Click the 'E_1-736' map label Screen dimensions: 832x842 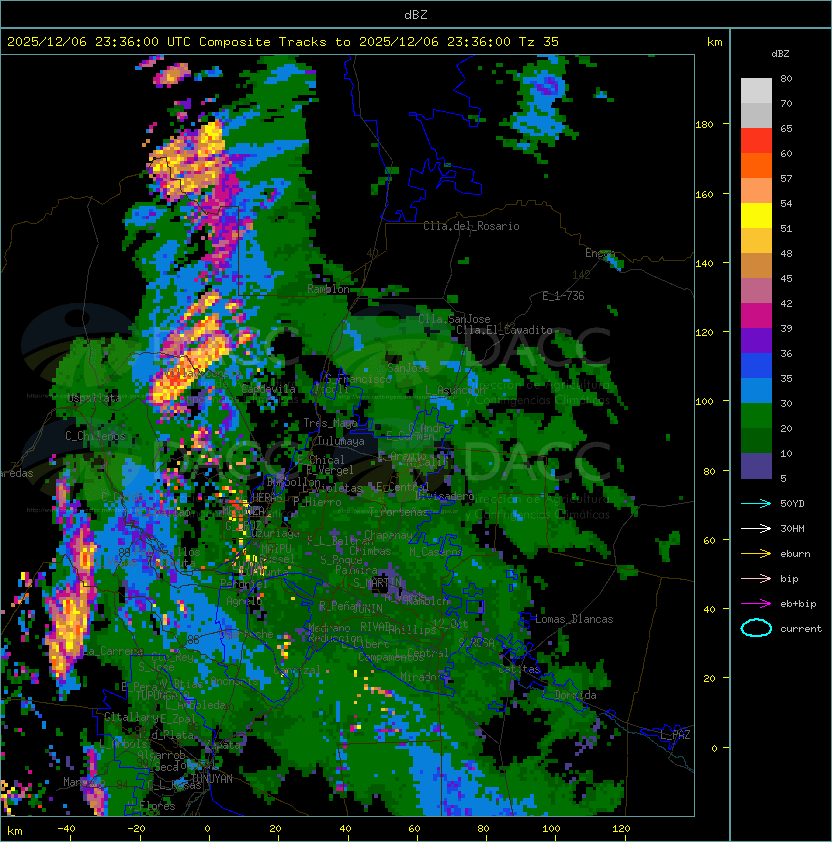(x=563, y=296)
